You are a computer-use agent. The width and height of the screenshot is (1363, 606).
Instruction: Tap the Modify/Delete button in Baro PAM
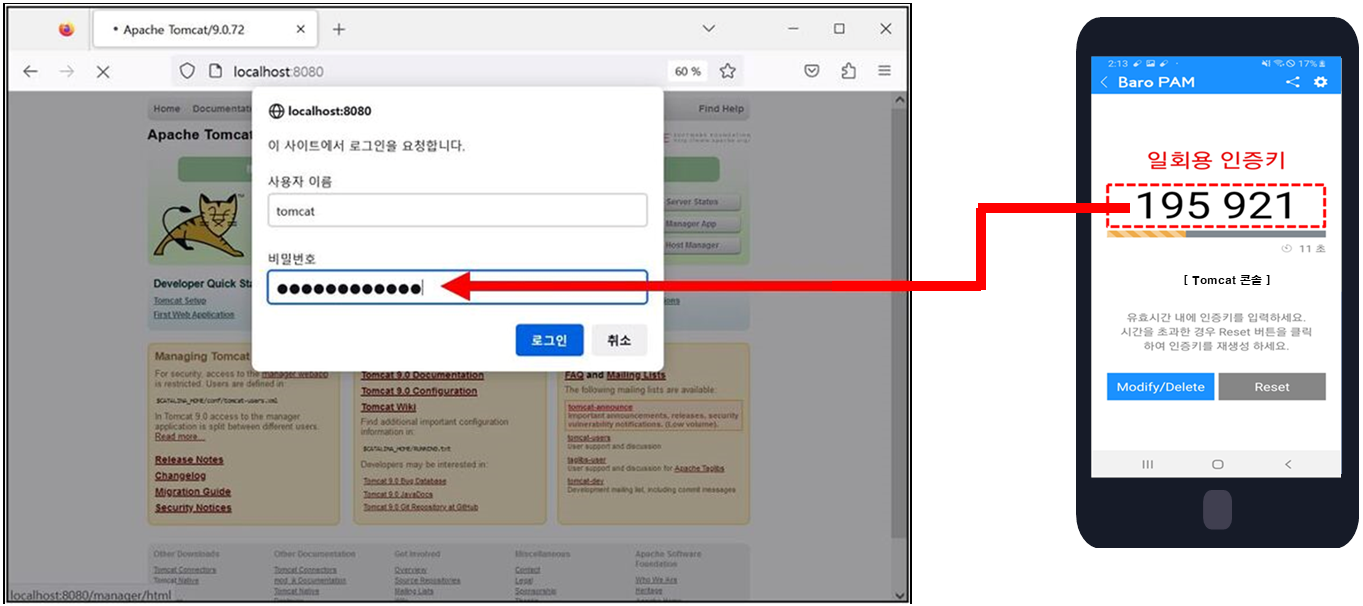click(1160, 387)
